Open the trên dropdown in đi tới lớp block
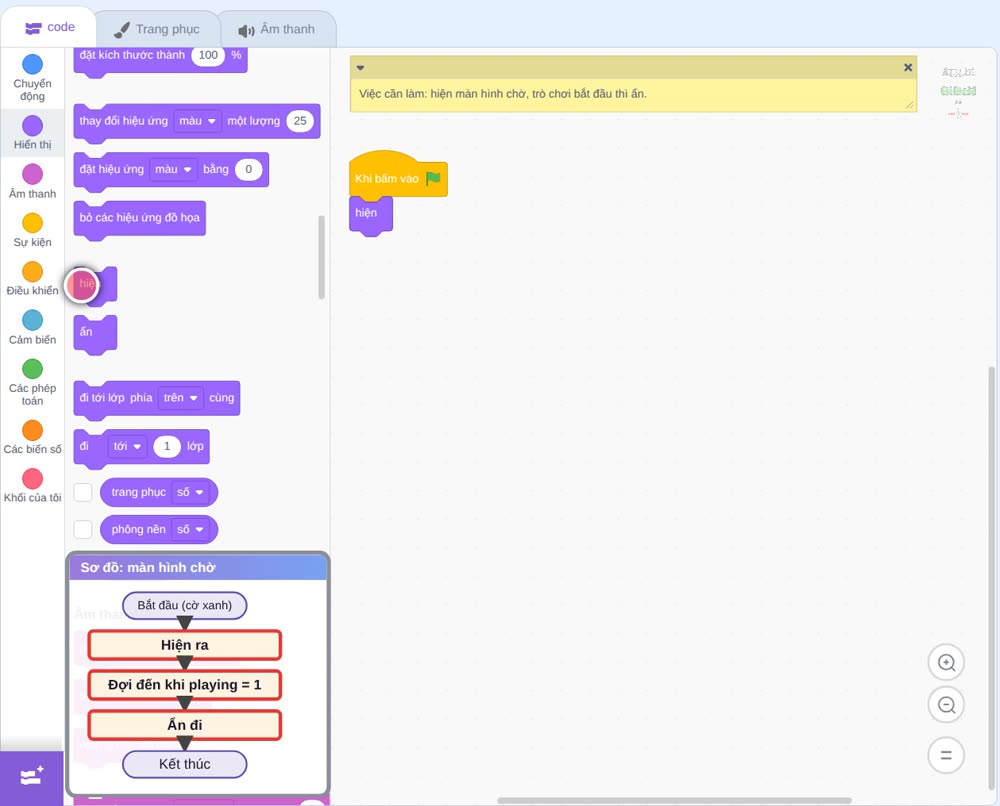This screenshot has height=806, width=1000. pyautogui.click(x=180, y=398)
